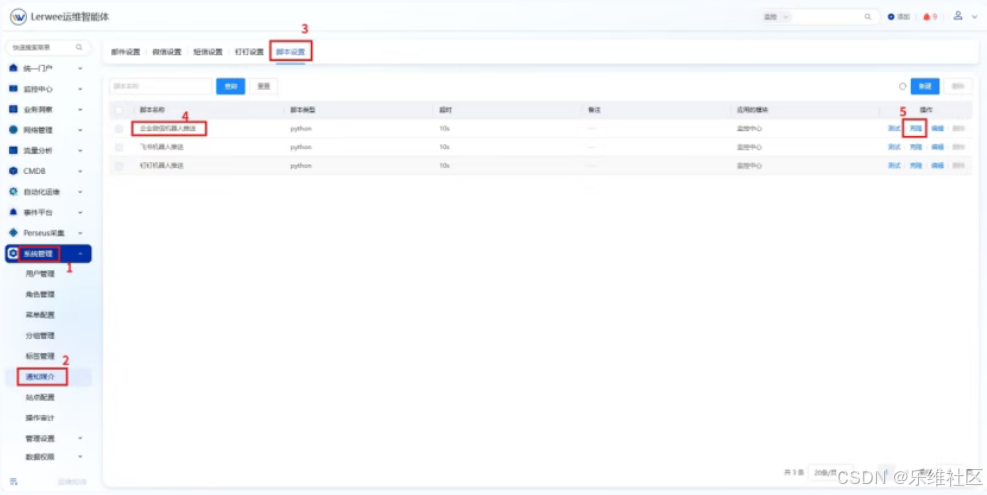Check the 钉钉机器人推送 row checkbox
The image size is (987, 495).
[119, 166]
